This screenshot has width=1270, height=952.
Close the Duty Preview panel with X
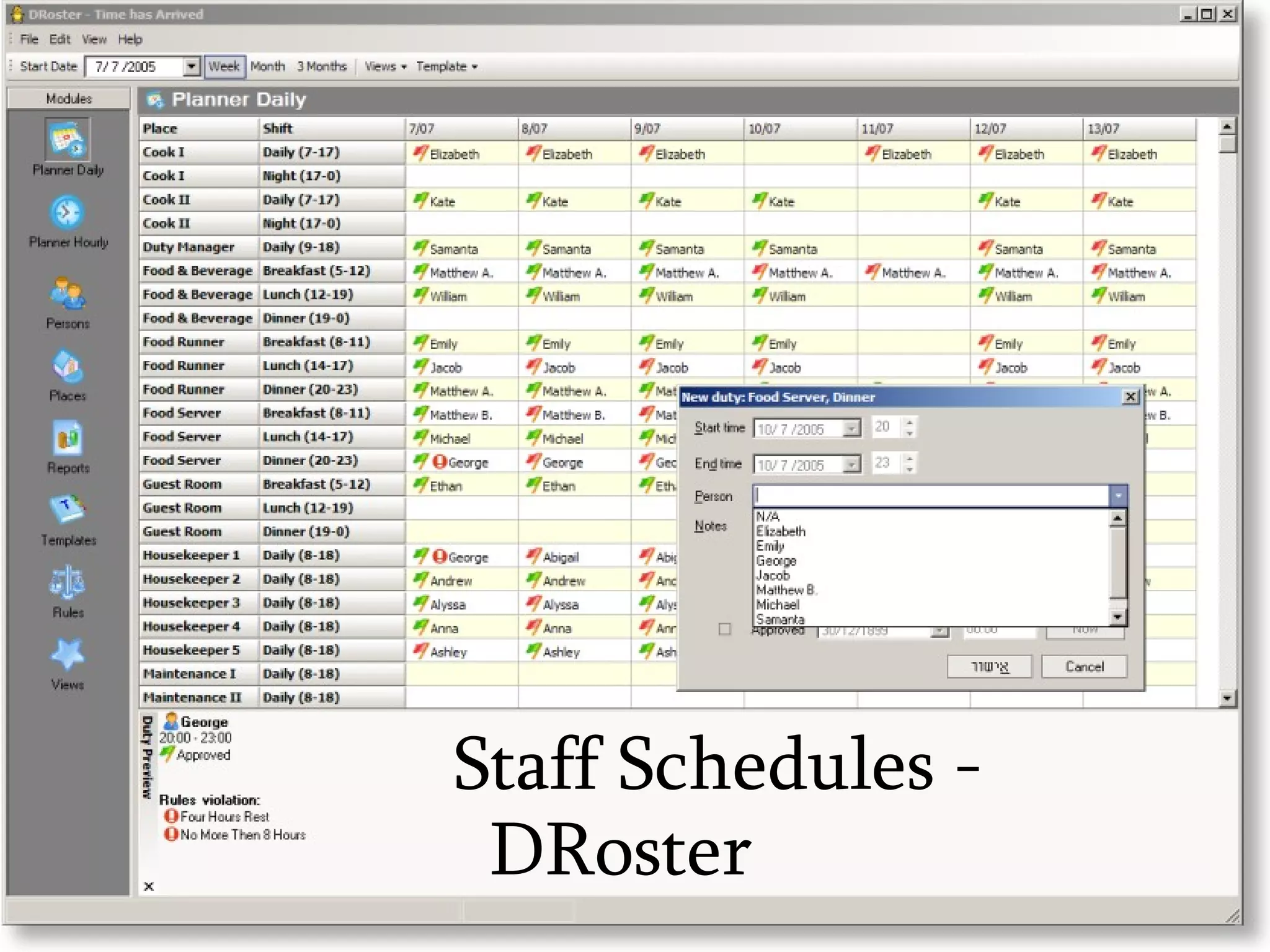click(149, 886)
